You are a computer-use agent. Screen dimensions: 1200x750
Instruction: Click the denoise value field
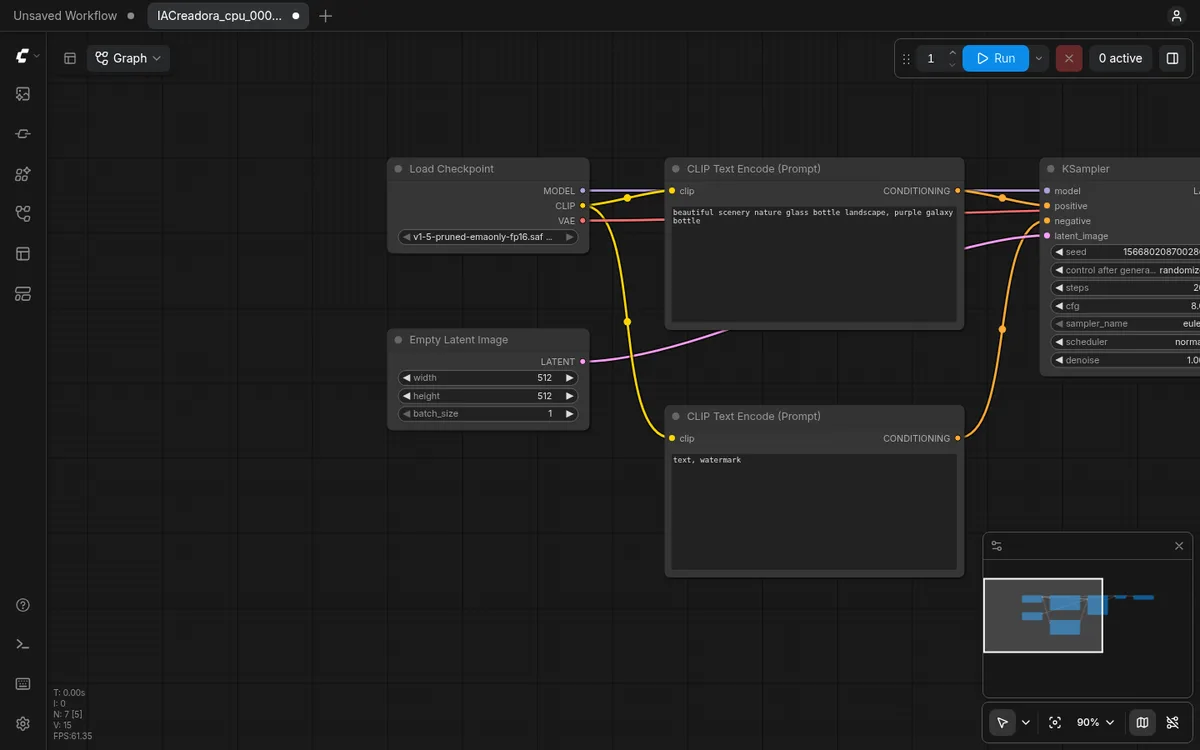coord(1126,360)
